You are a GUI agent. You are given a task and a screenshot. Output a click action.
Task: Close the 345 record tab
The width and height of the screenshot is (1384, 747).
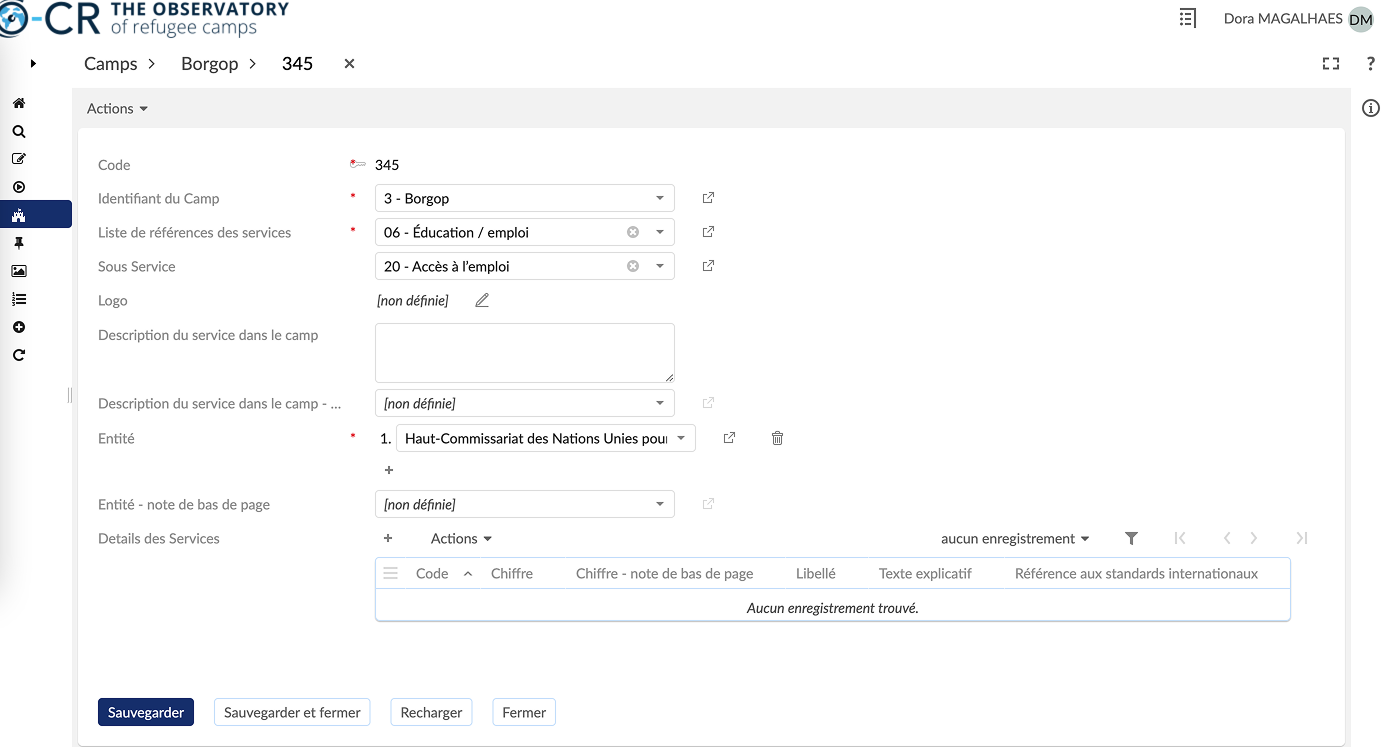click(x=349, y=64)
